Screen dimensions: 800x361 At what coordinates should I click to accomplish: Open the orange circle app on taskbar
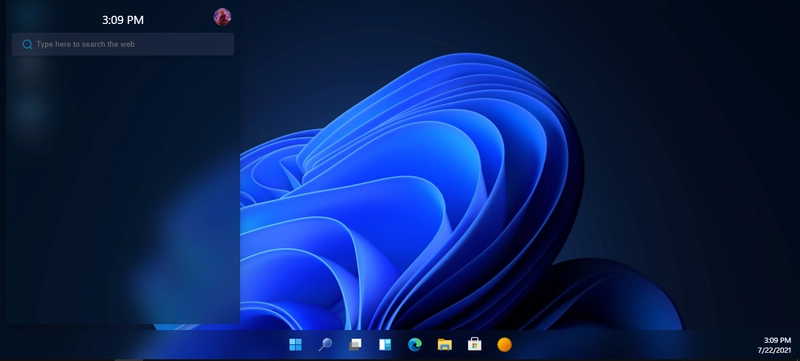[504, 345]
